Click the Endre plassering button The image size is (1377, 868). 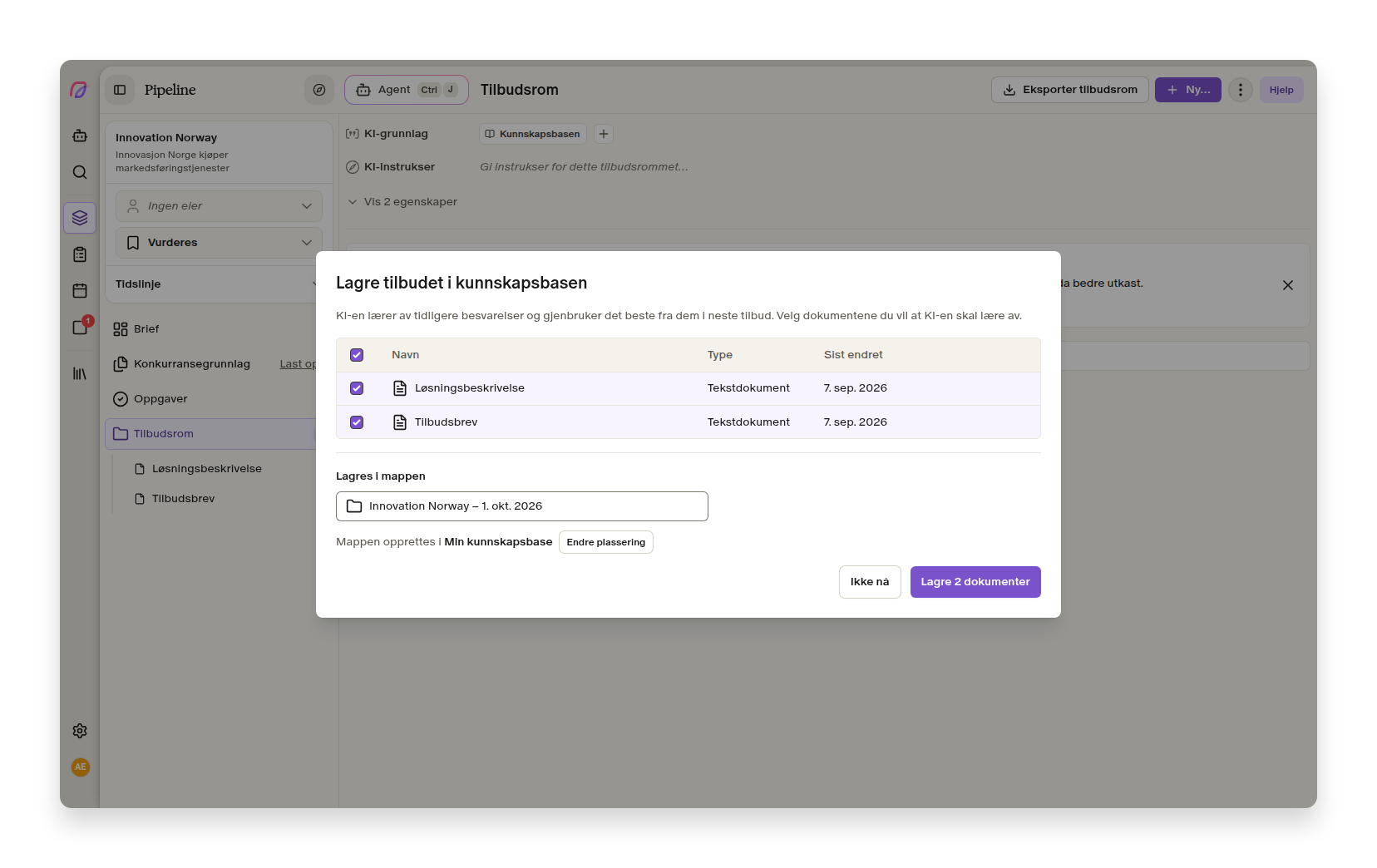[606, 542]
